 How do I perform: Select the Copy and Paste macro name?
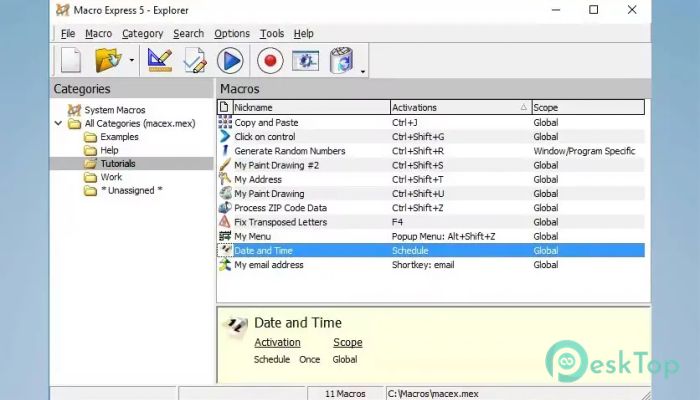click(266, 122)
